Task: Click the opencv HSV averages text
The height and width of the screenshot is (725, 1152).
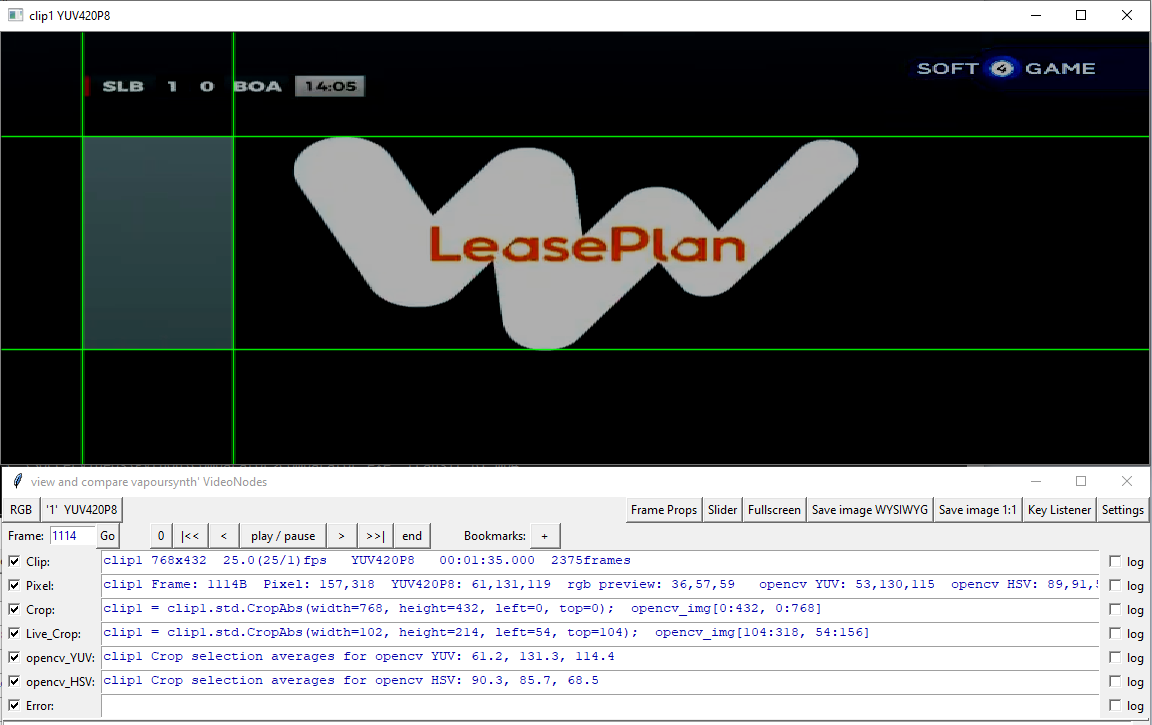Action: pos(600,682)
